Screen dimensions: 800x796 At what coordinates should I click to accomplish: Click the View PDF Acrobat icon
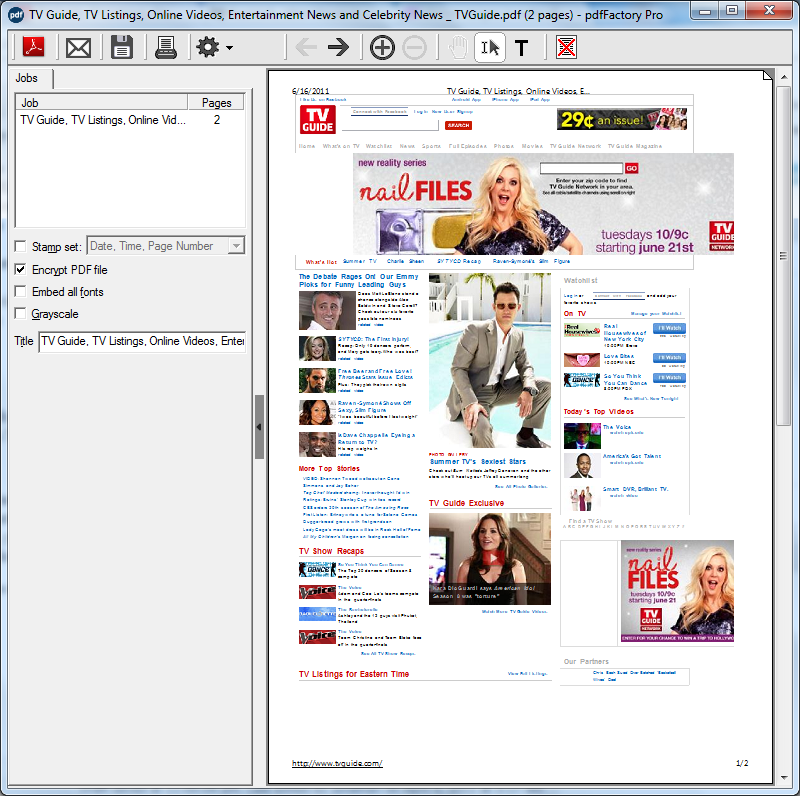[x=34, y=47]
